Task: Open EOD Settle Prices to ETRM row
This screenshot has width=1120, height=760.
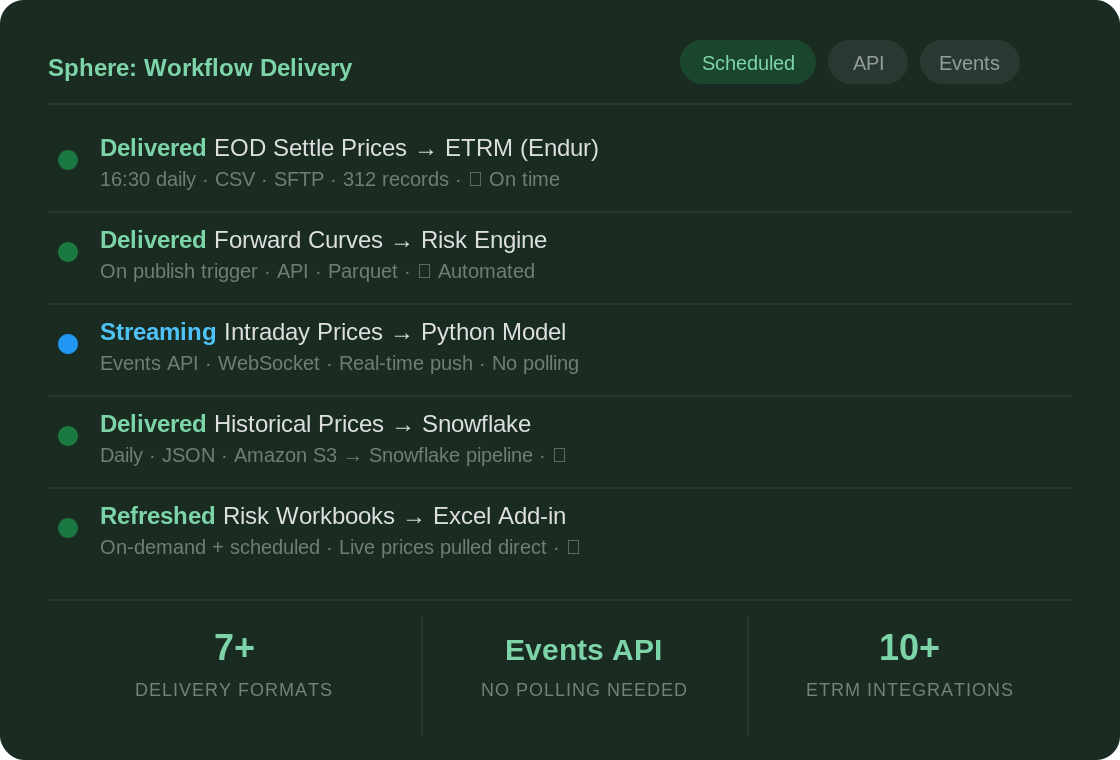Action: (560, 166)
